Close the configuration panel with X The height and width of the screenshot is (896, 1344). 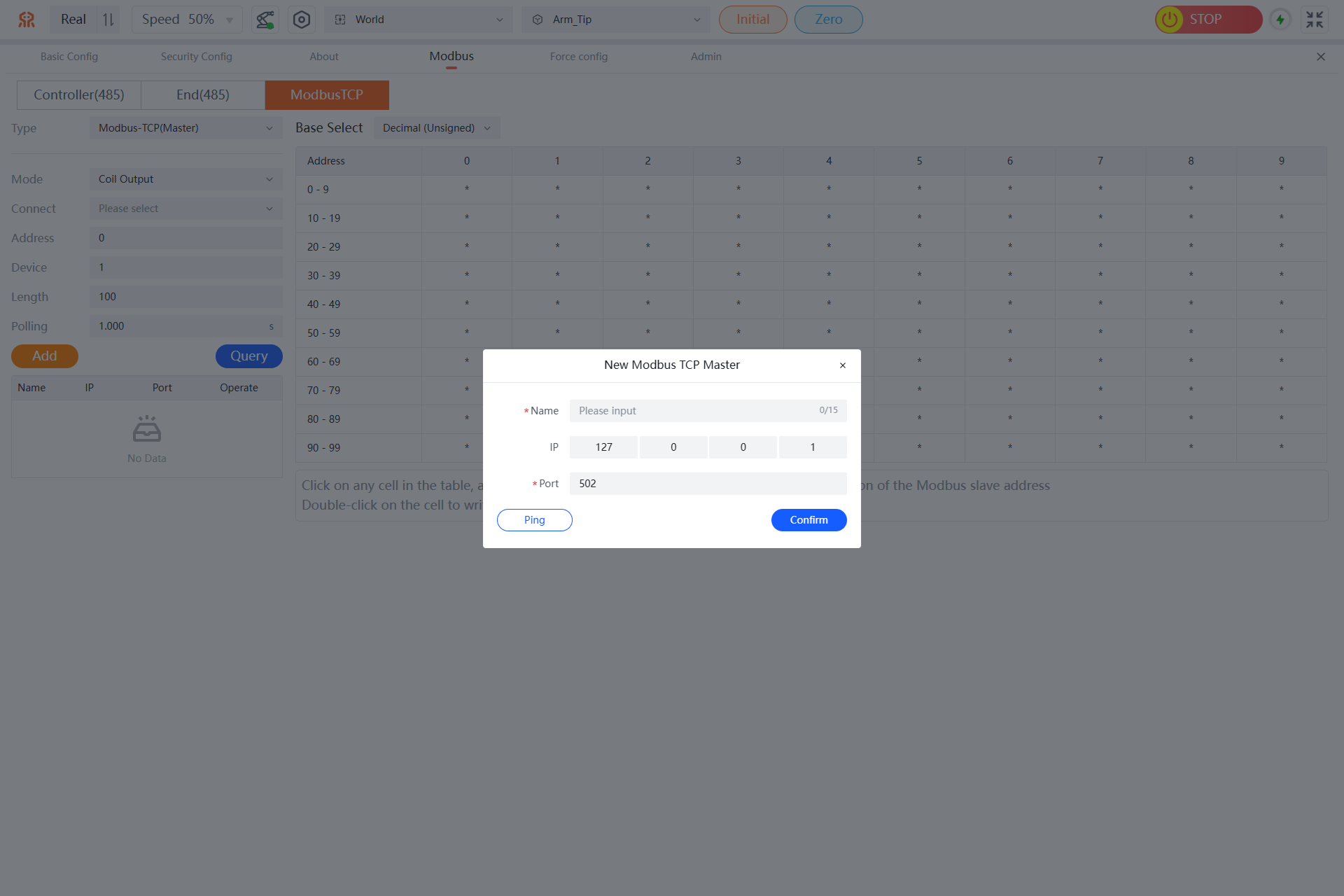tap(1321, 57)
